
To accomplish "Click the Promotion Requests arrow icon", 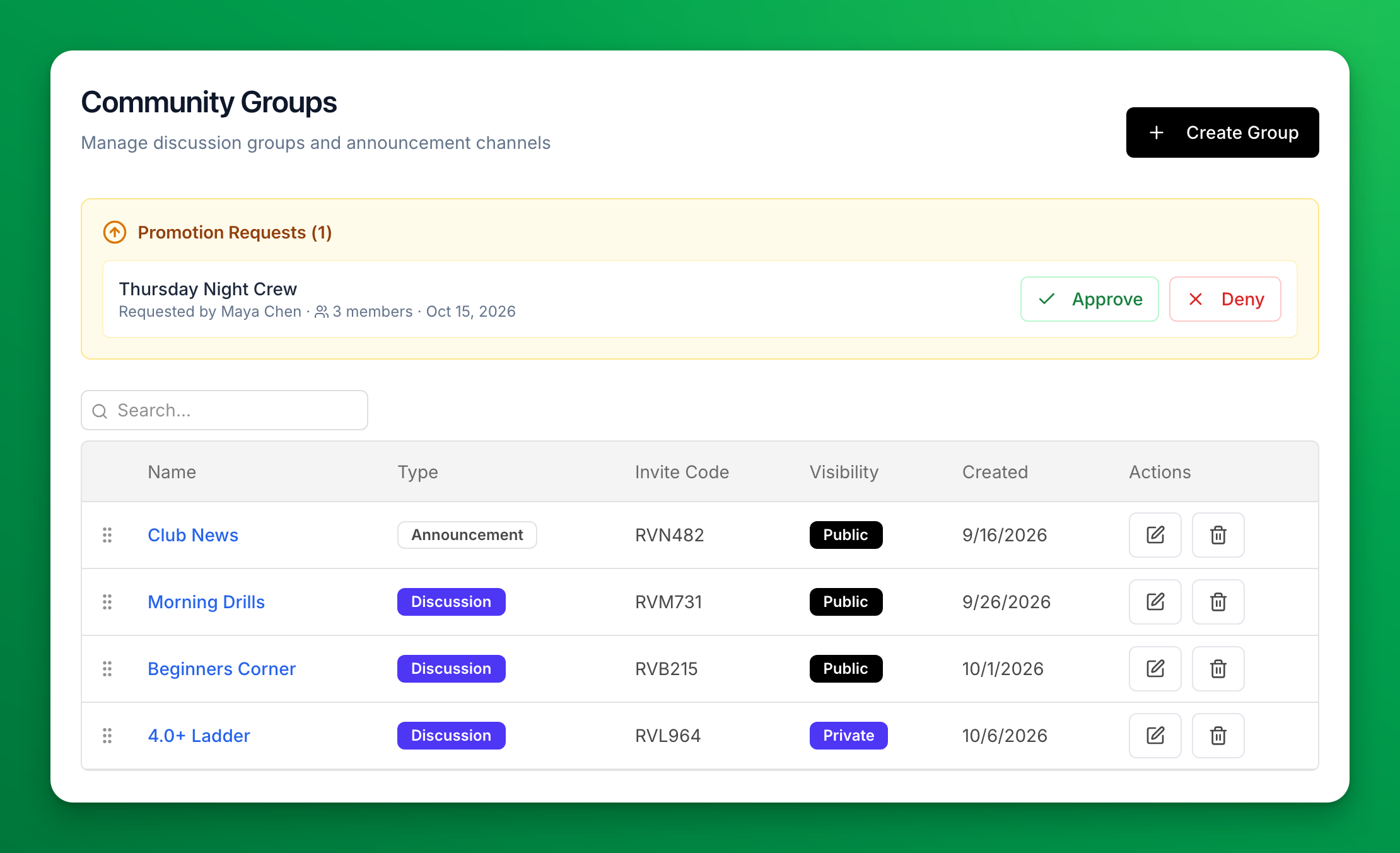I will pos(115,232).
